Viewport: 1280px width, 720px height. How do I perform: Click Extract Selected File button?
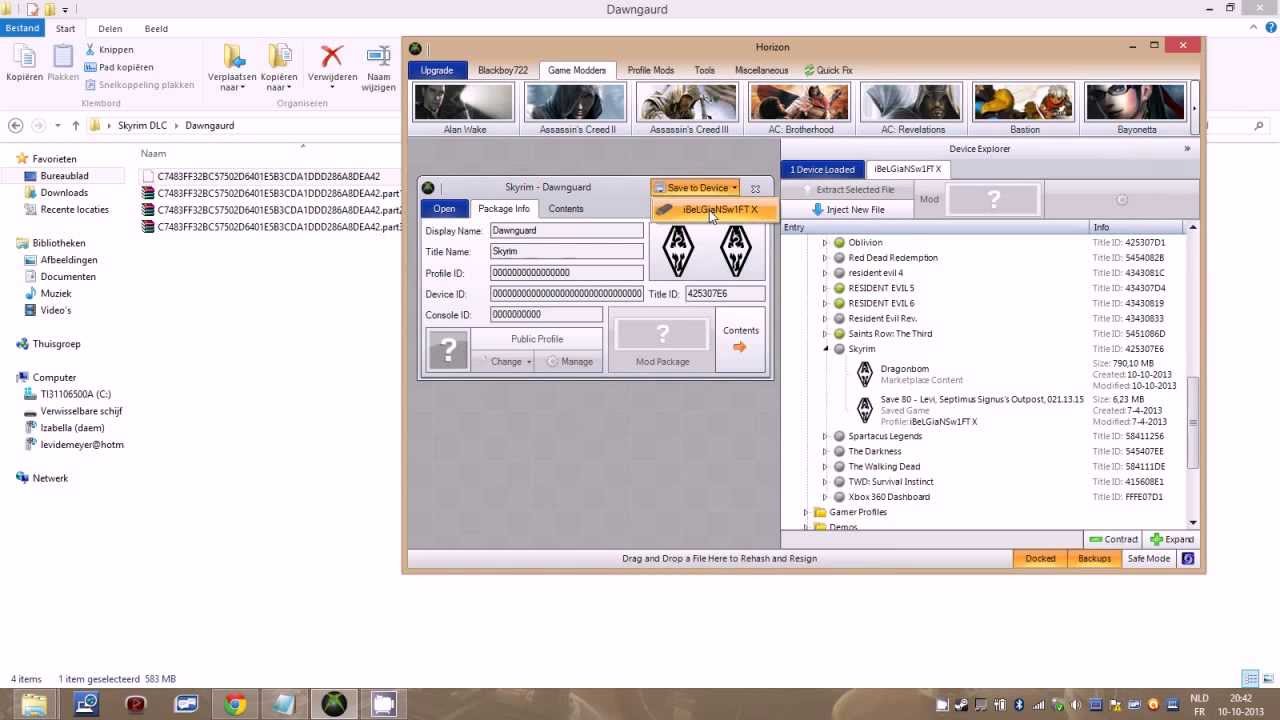pyautogui.click(x=848, y=190)
